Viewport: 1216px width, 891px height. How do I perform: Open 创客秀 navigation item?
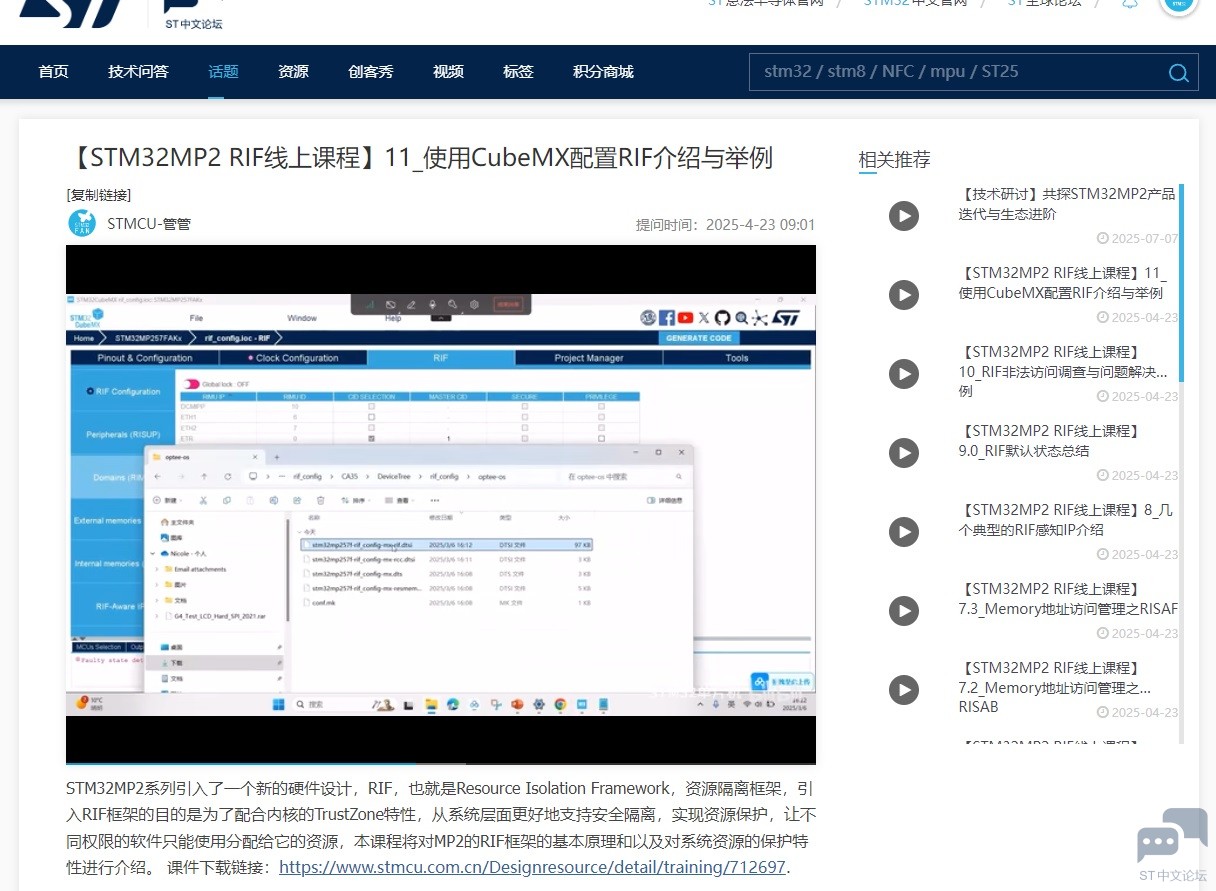pyautogui.click(x=371, y=72)
